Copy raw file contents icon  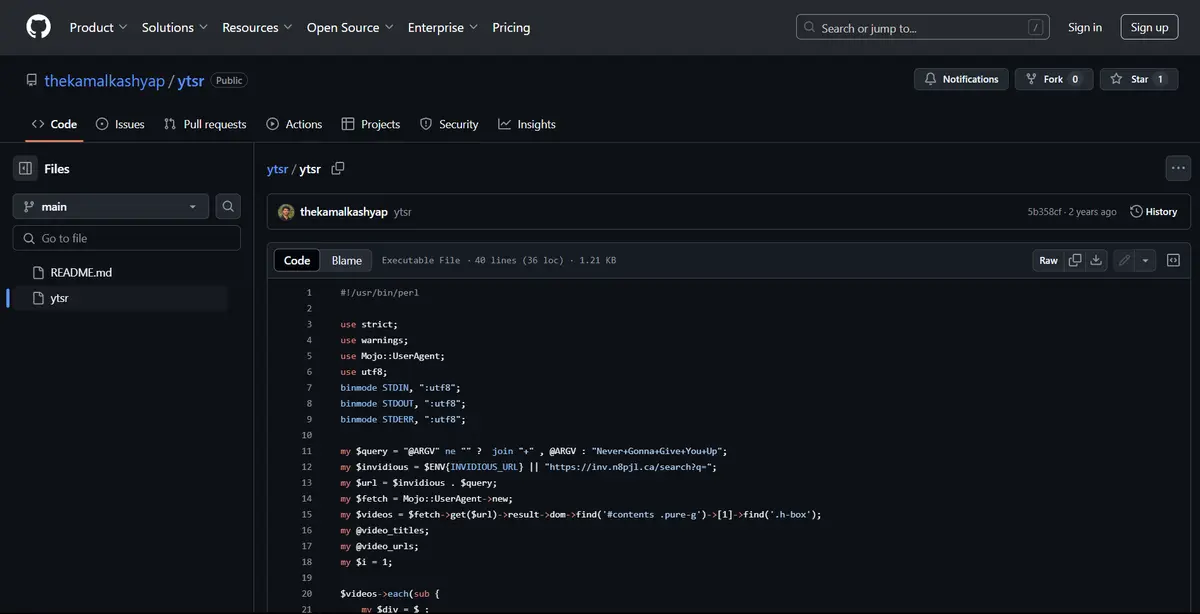(x=1075, y=260)
